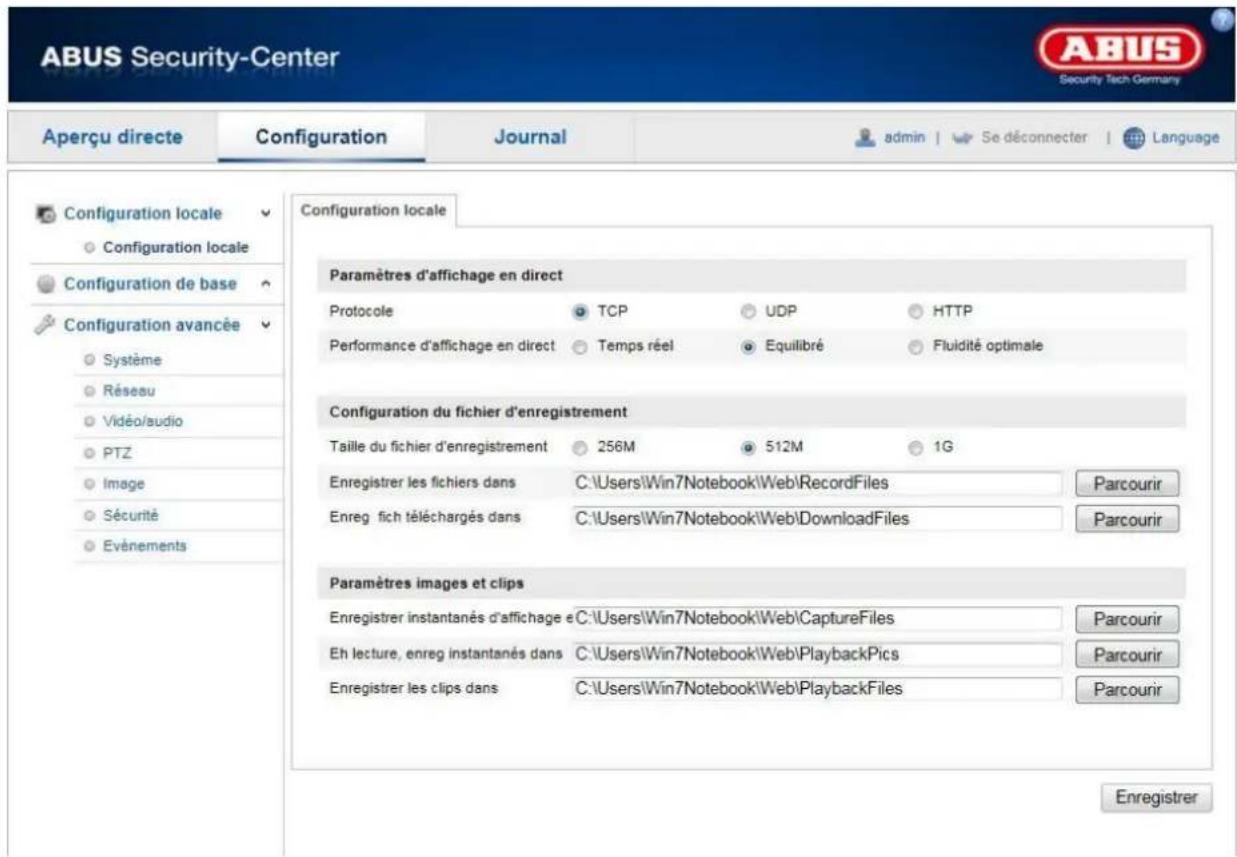Select the Configuration locale panel tab

click(373, 209)
